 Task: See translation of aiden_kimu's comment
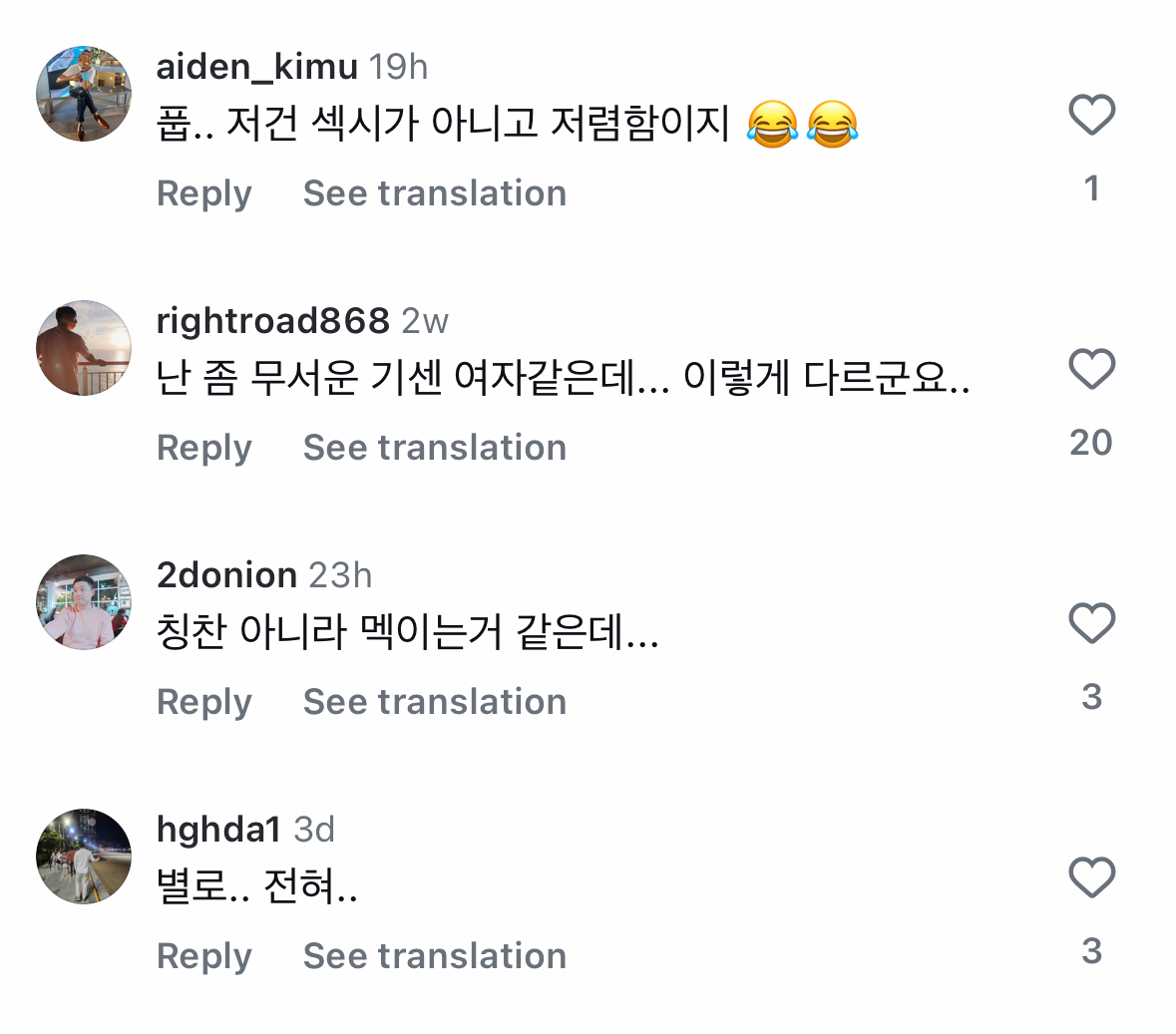coord(435,193)
